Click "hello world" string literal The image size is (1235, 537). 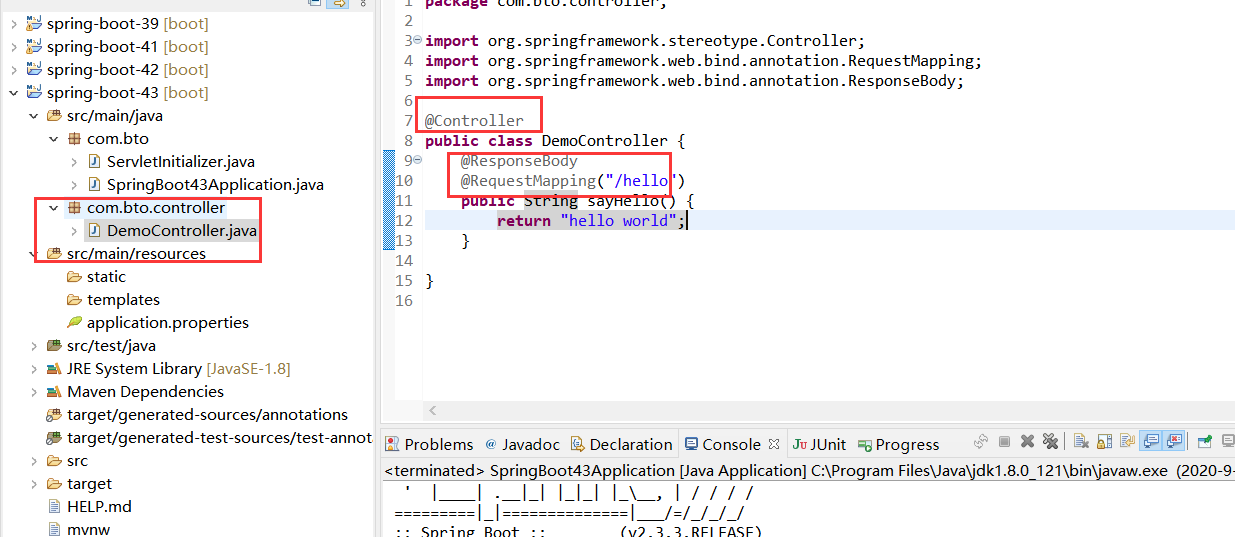coord(619,220)
